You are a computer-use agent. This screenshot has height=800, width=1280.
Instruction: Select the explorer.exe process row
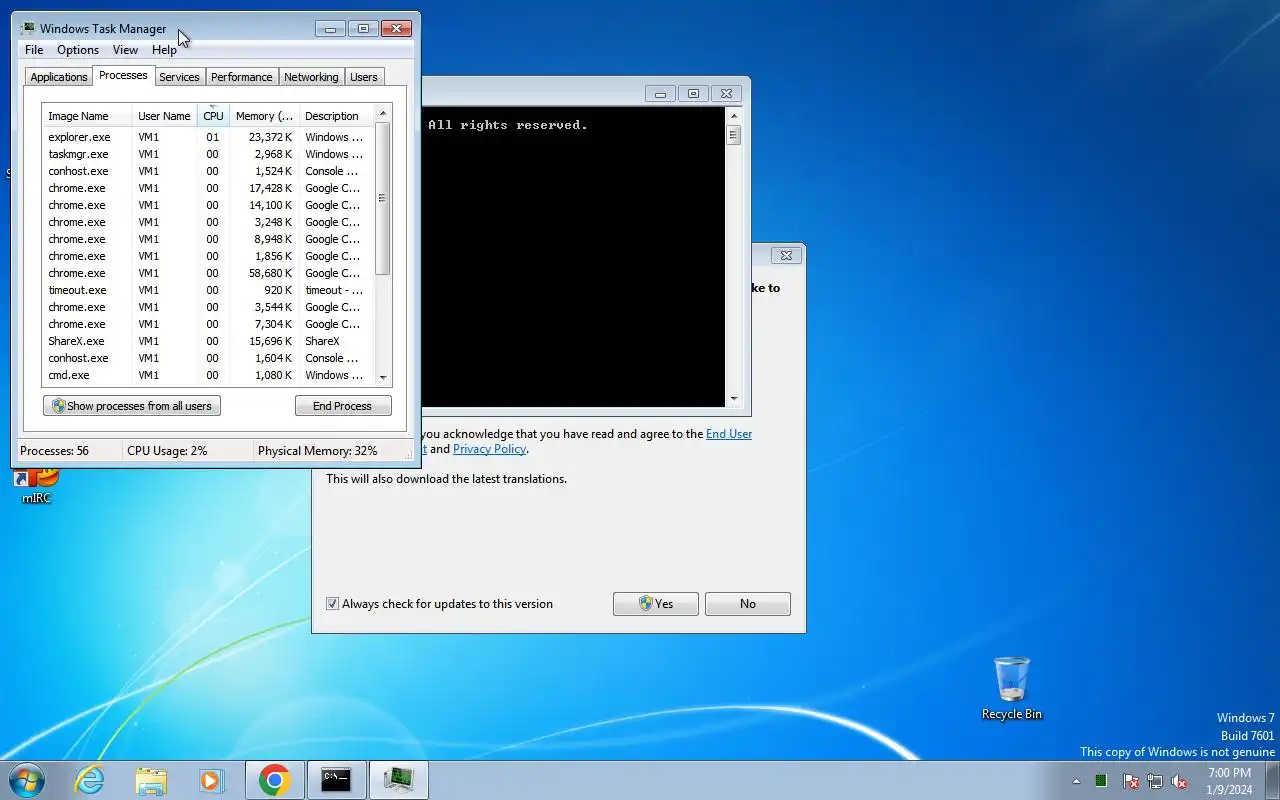coord(208,137)
